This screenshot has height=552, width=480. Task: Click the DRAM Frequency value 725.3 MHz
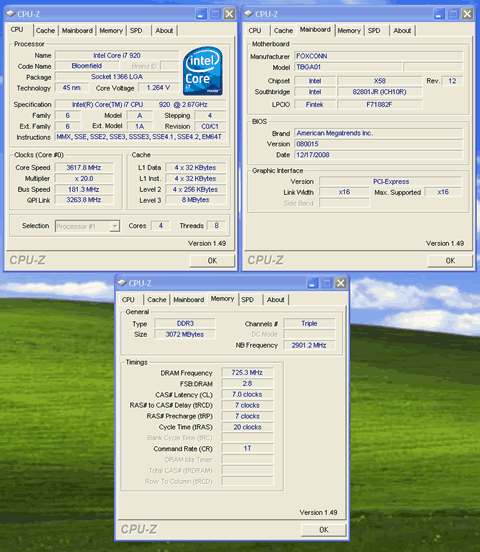tap(247, 372)
